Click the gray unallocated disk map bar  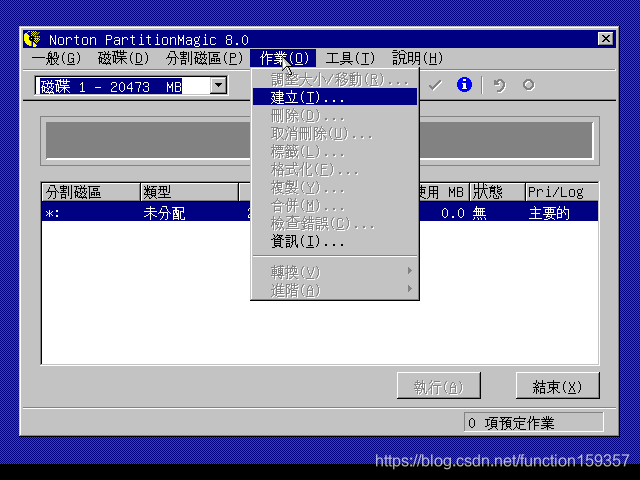coord(320,140)
